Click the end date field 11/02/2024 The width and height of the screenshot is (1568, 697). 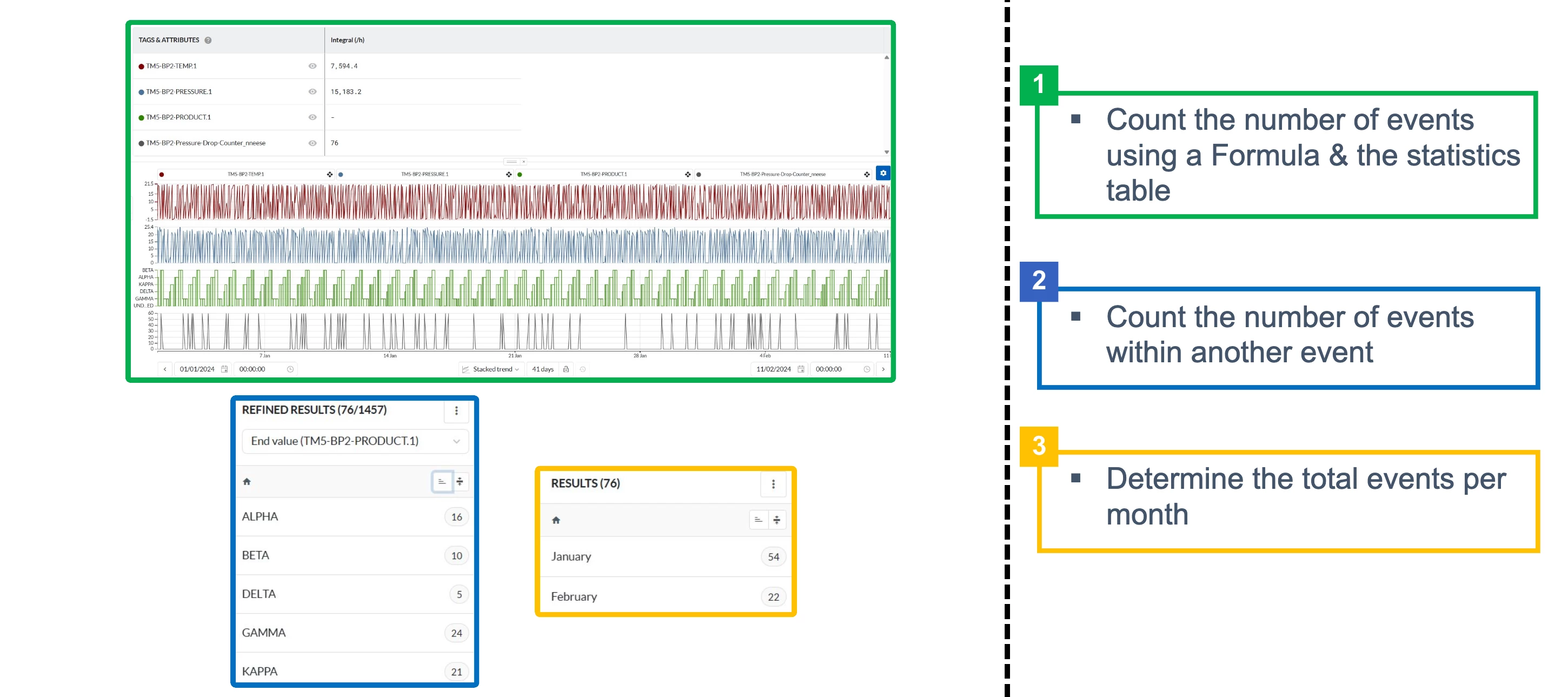[773, 369]
